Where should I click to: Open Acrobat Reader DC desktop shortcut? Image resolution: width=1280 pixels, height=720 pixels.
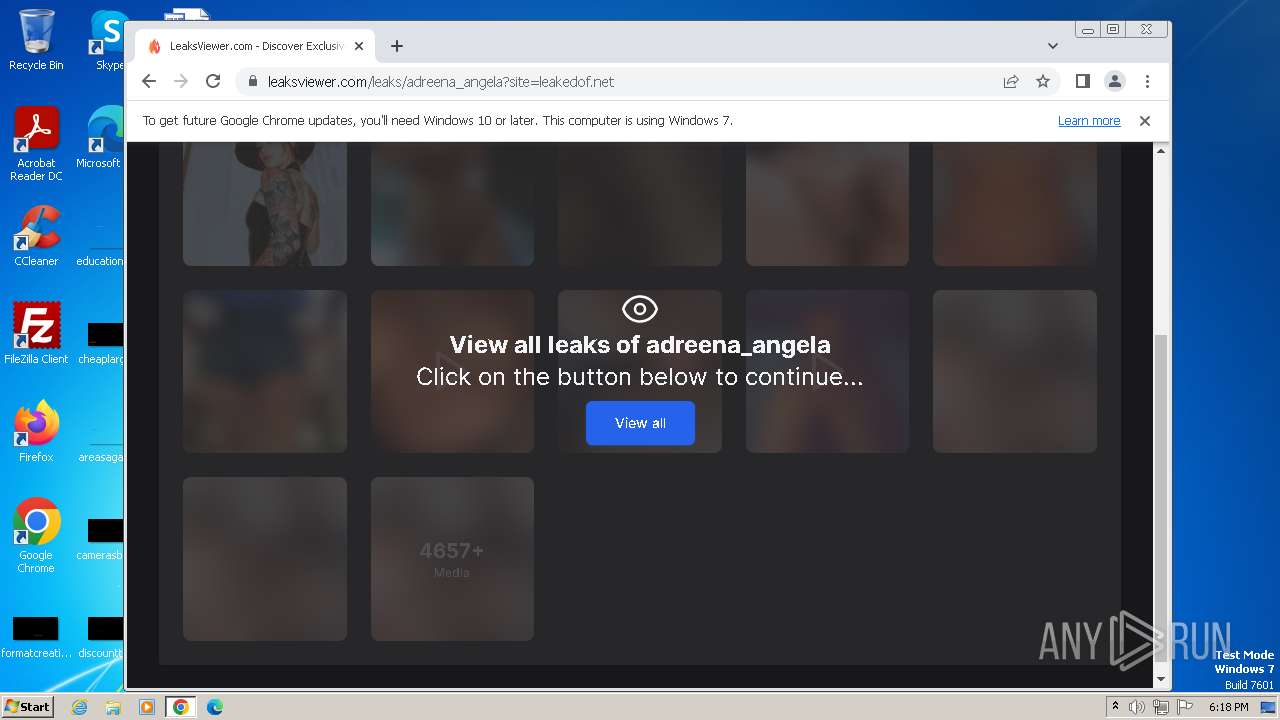click(36, 144)
